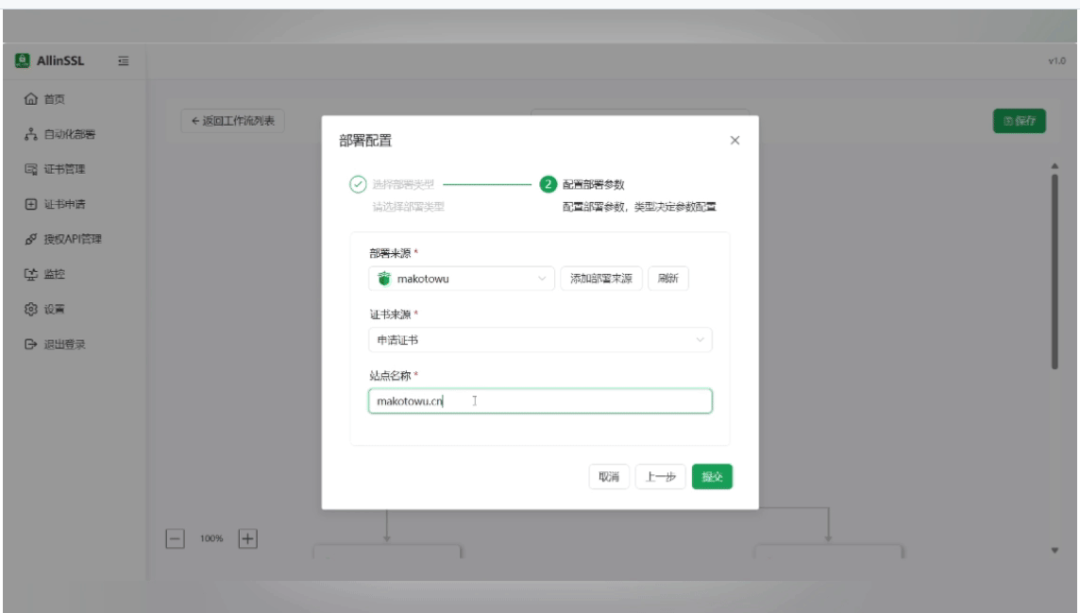Collapse the sidebar with the menu-fold icon
The width and height of the screenshot is (1080, 613).
pyautogui.click(x=123, y=61)
